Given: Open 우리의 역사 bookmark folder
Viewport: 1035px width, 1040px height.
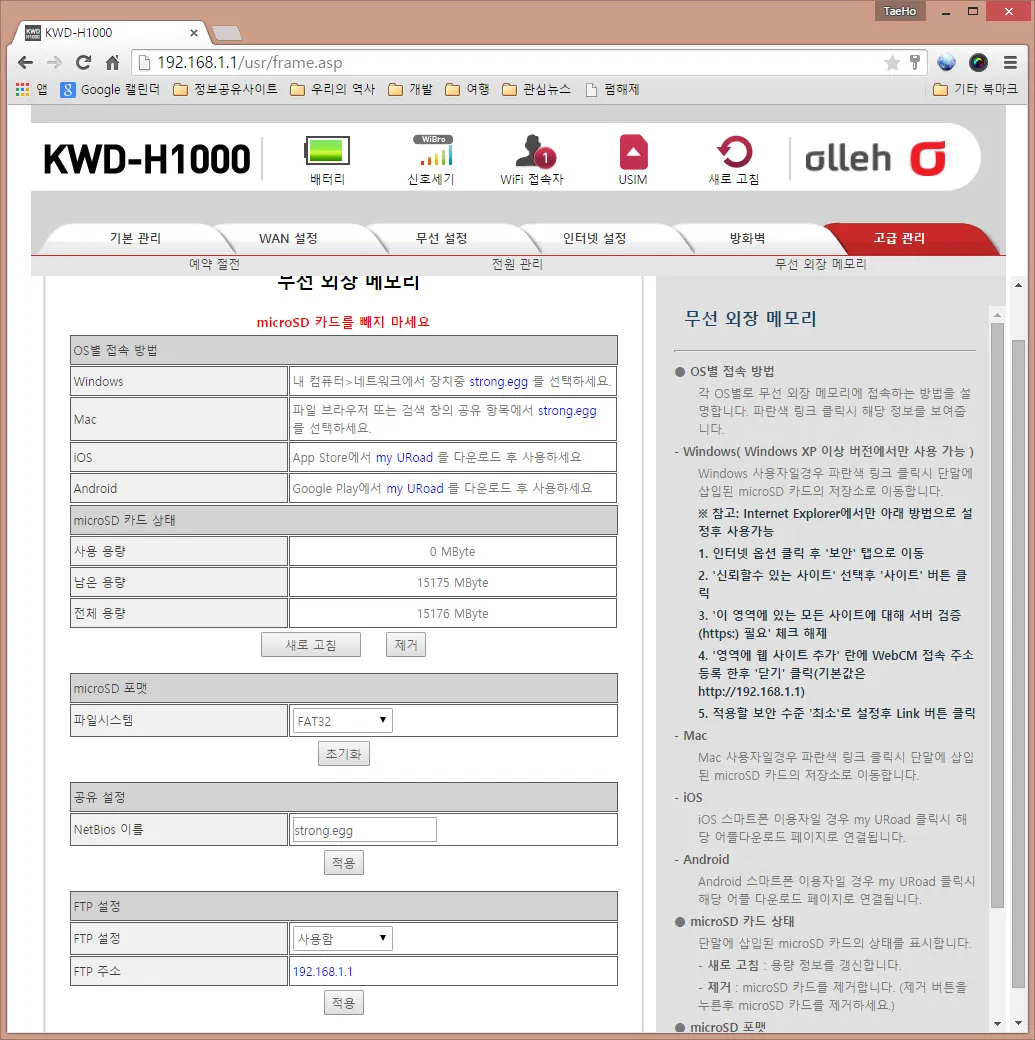Looking at the screenshot, I should pos(332,89).
